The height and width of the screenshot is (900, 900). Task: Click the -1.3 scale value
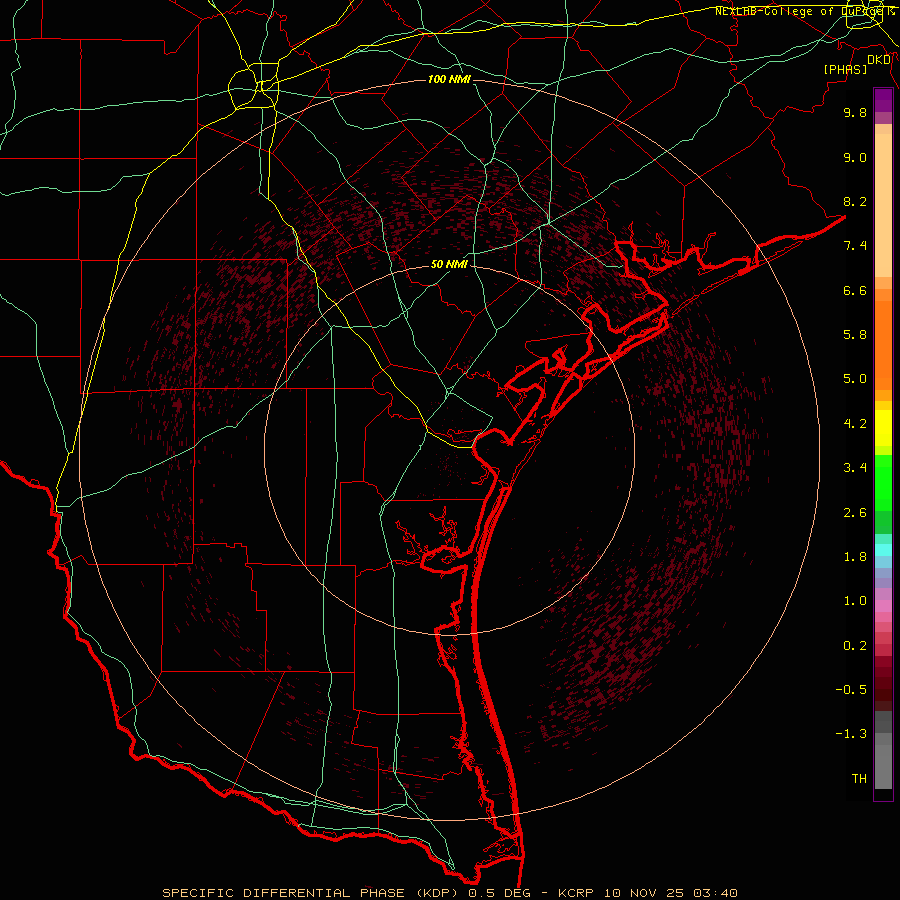click(851, 734)
